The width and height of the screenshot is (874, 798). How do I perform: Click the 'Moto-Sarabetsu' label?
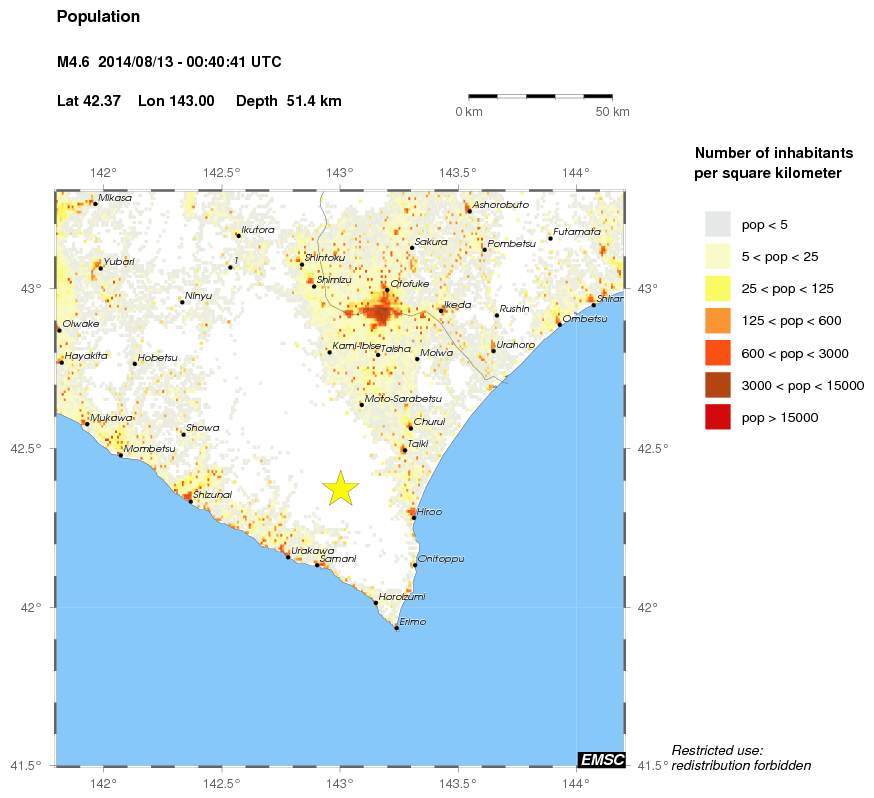pyautogui.click(x=403, y=399)
